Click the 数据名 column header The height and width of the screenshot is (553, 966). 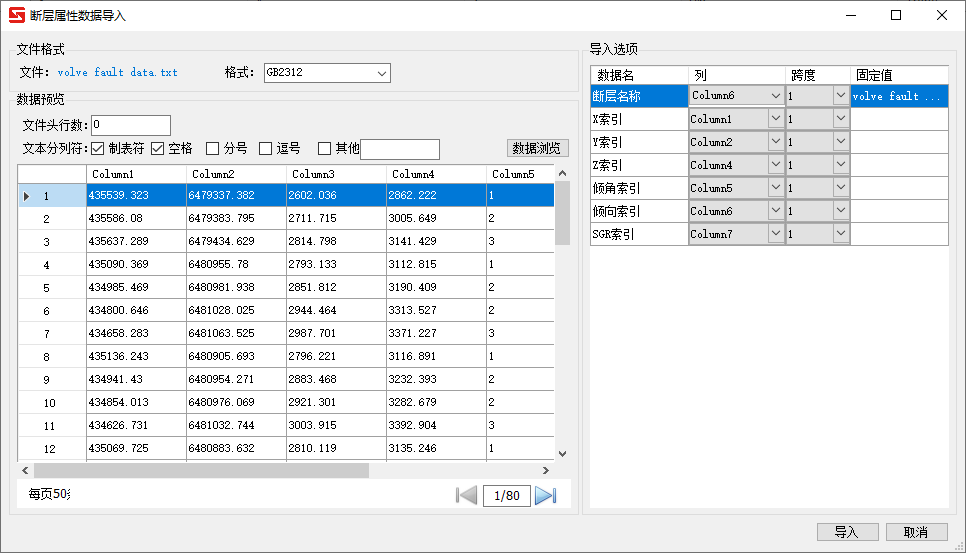pos(639,75)
